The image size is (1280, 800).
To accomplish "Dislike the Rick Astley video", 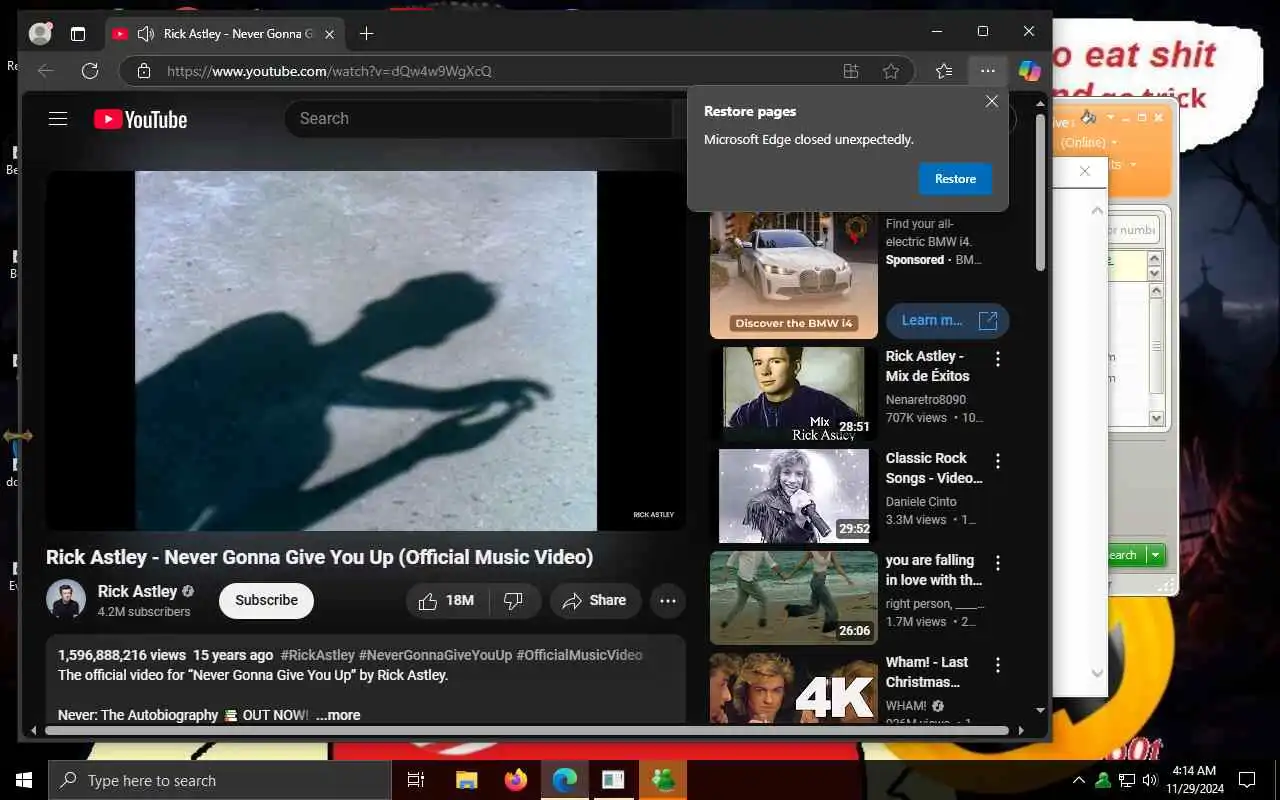I will tap(514, 601).
